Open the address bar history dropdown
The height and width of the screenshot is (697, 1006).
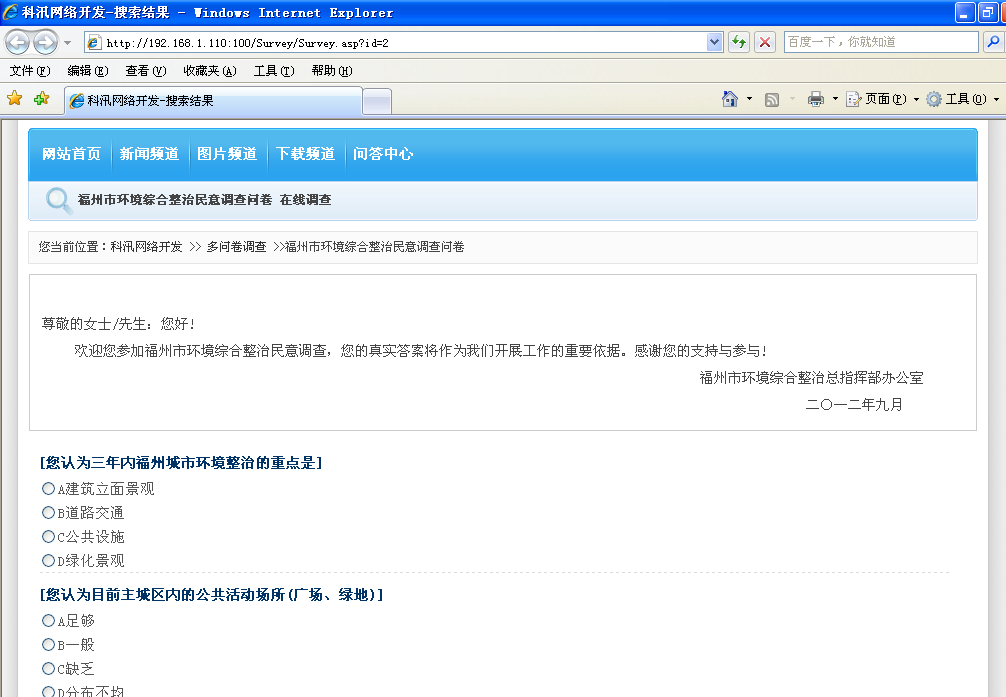point(713,42)
